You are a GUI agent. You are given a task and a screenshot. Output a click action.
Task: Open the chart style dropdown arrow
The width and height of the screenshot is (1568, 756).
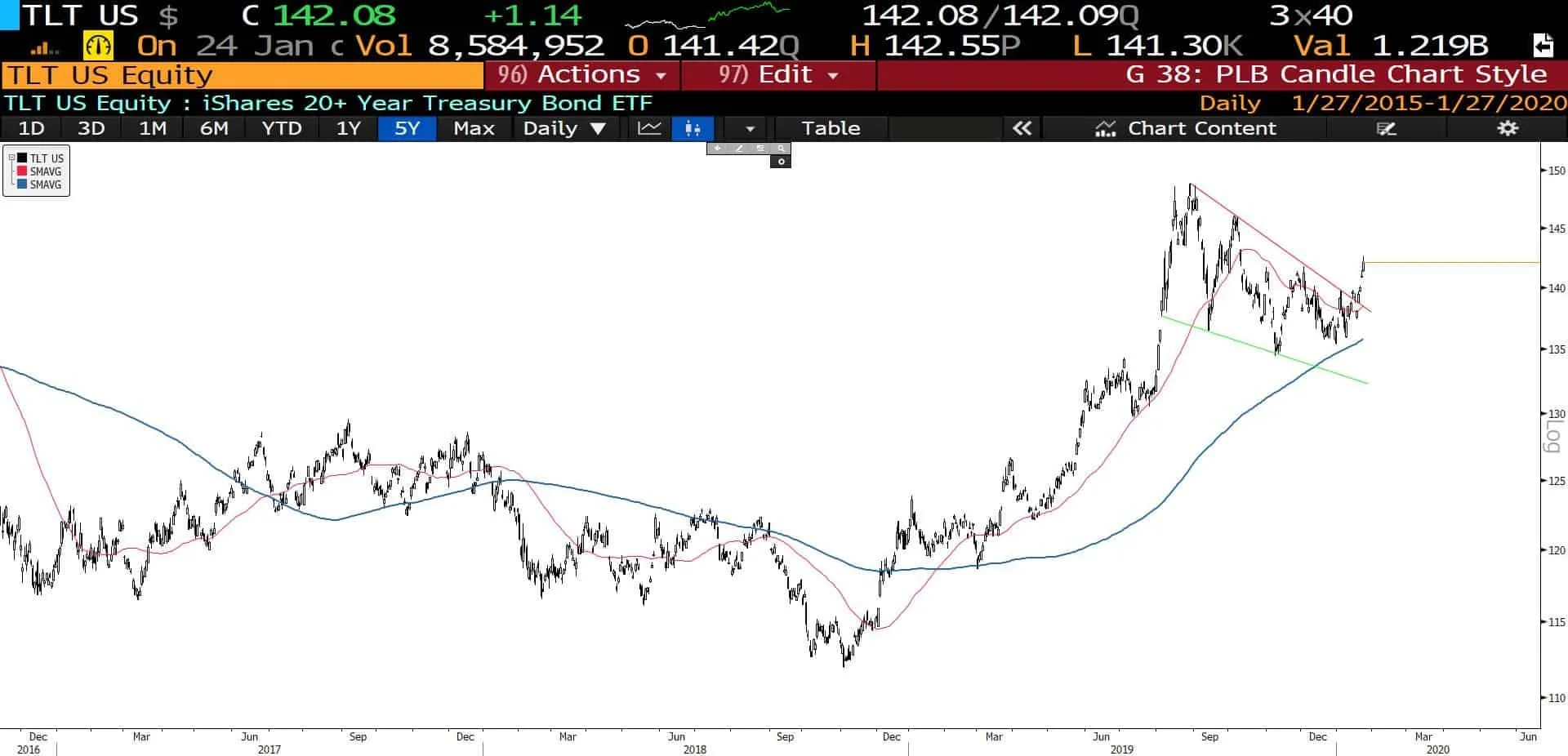click(750, 128)
